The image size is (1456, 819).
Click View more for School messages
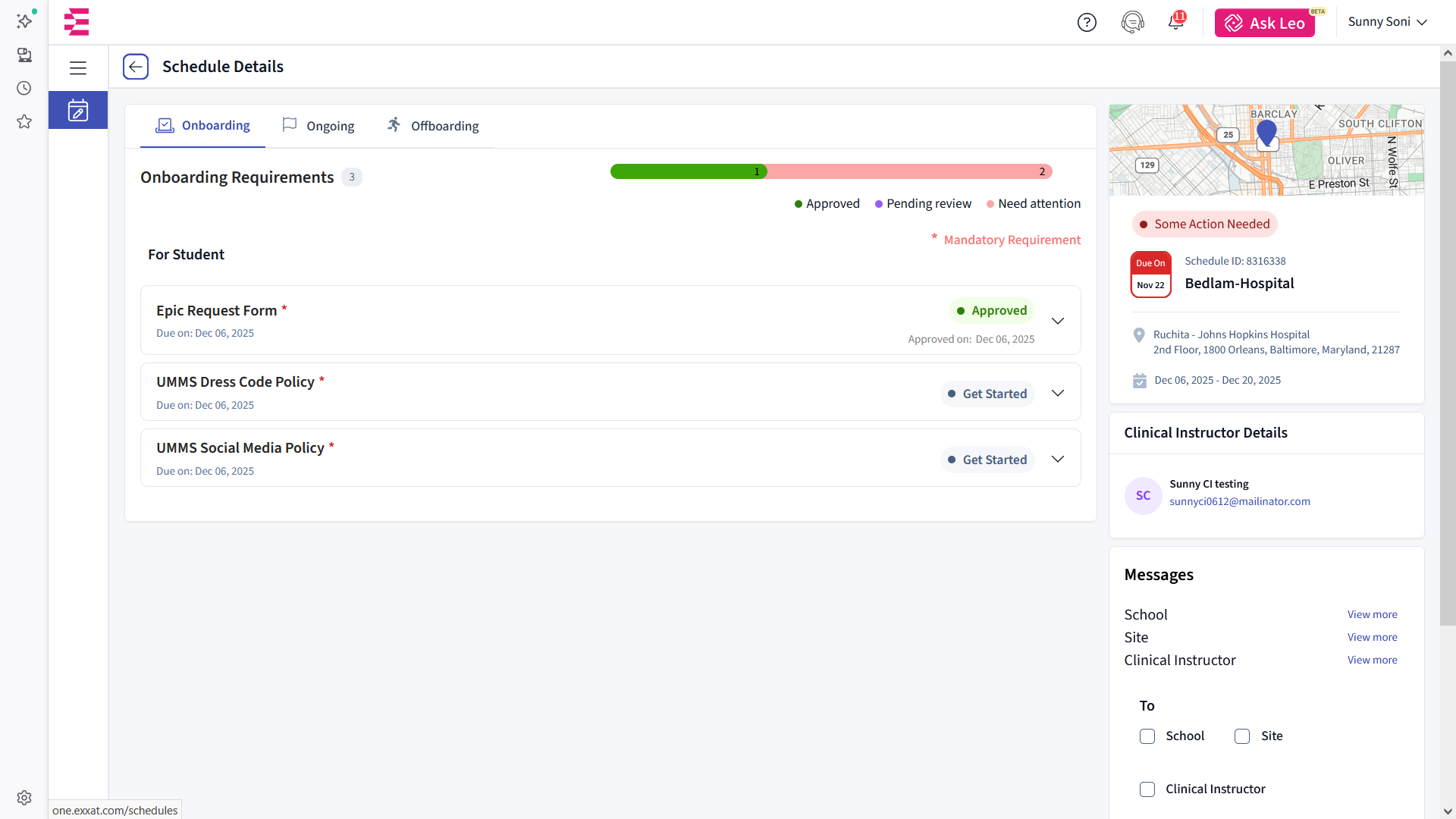[1372, 615]
